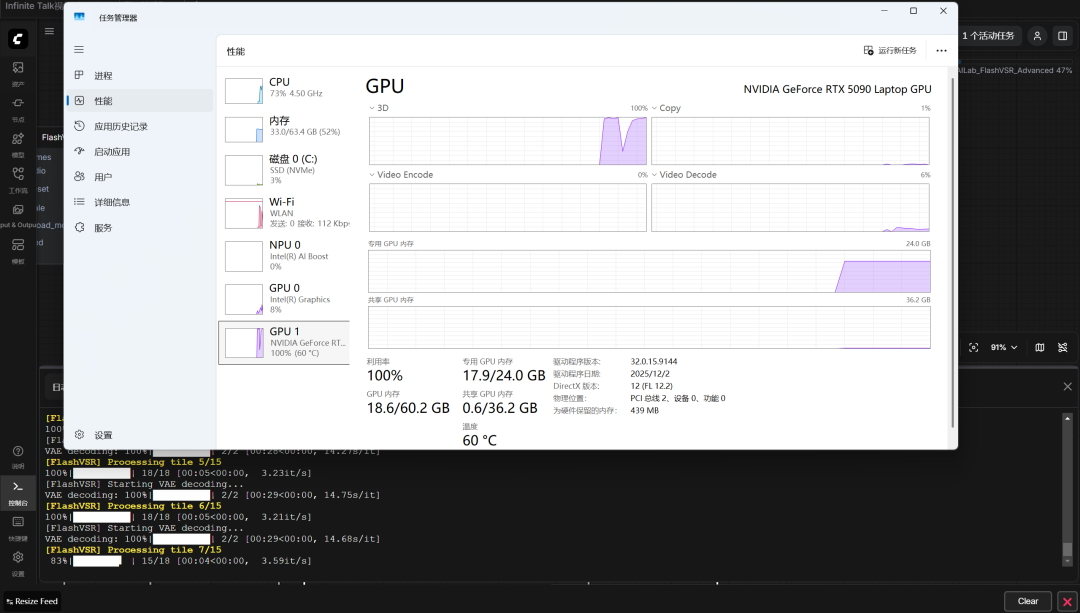Click the ComfyUI console scrollbar
The width and height of the screenshot is (1080, 613).
point(1067,489)
